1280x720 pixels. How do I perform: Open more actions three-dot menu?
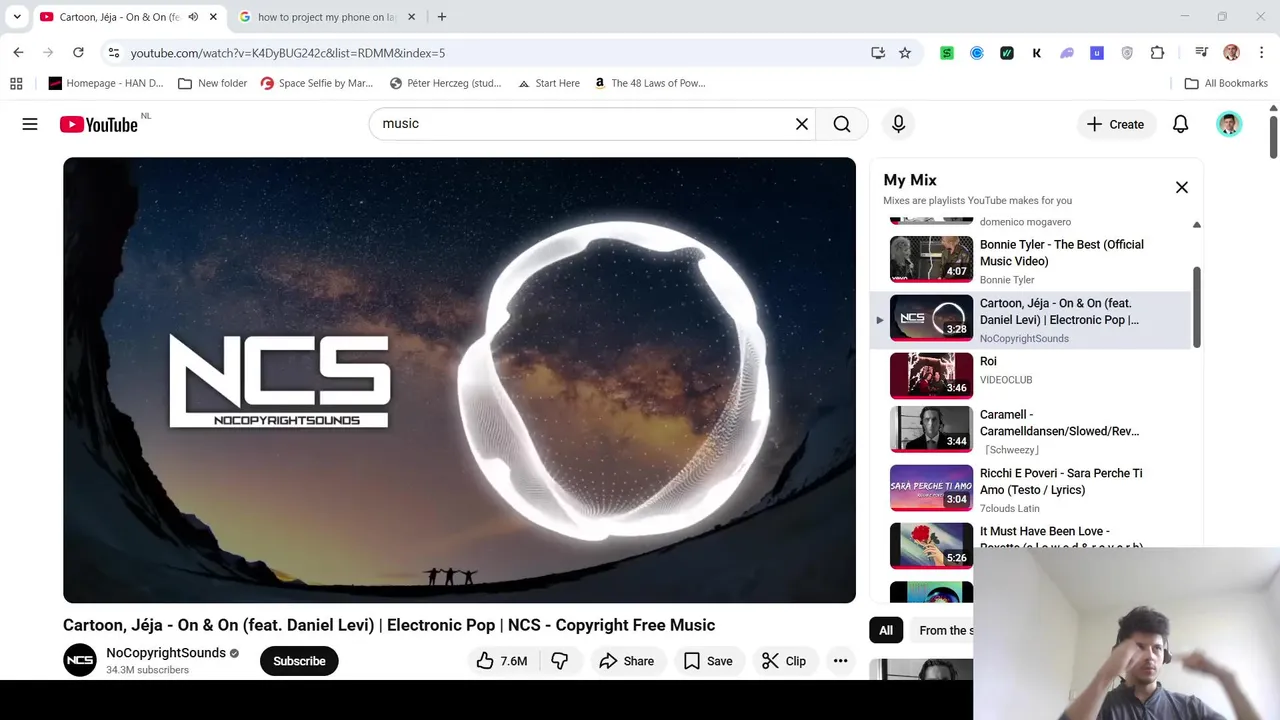pos(841,661)
